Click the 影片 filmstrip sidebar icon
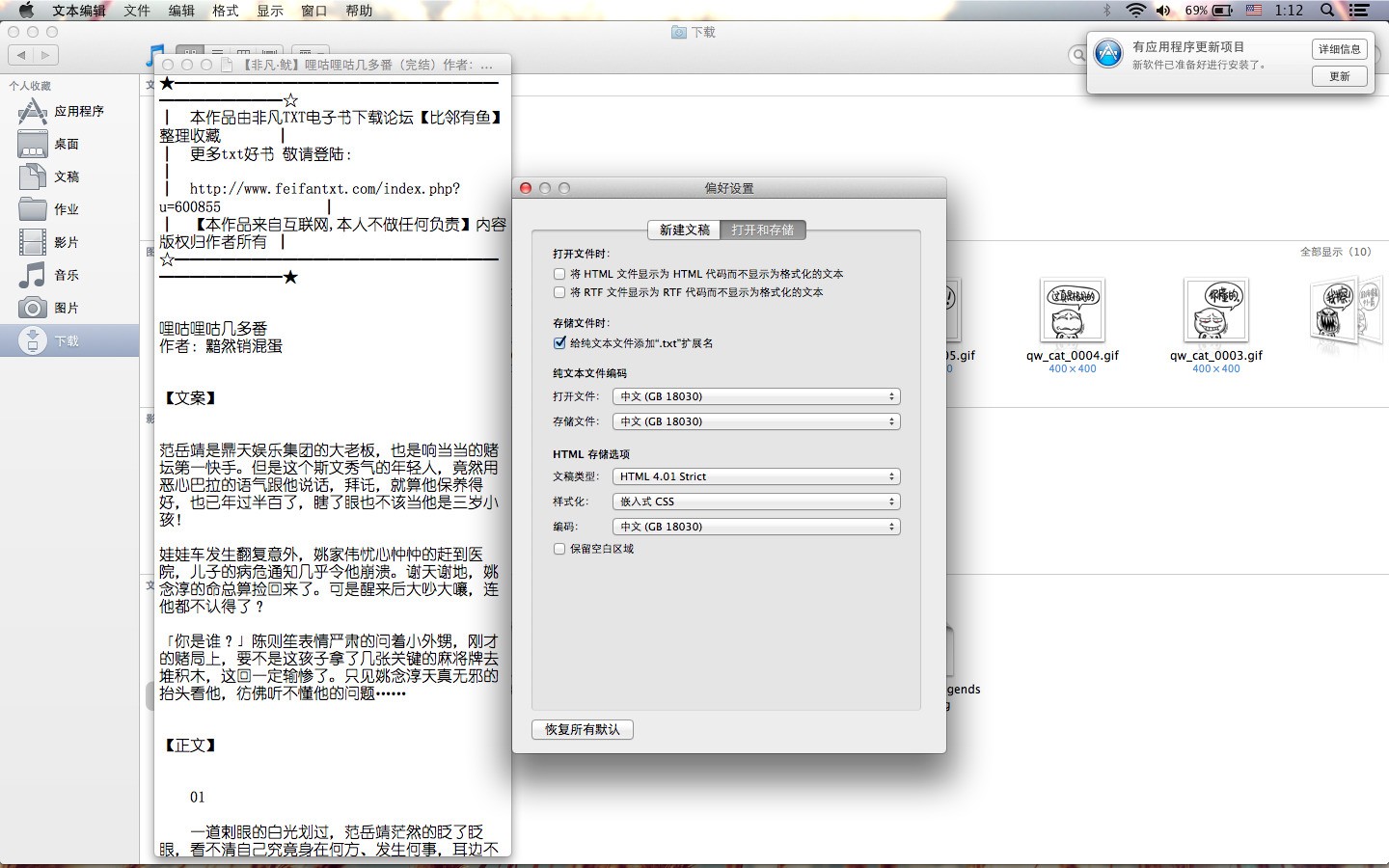Viewport: 1389px width, 868px height. (x=32, y=243)
